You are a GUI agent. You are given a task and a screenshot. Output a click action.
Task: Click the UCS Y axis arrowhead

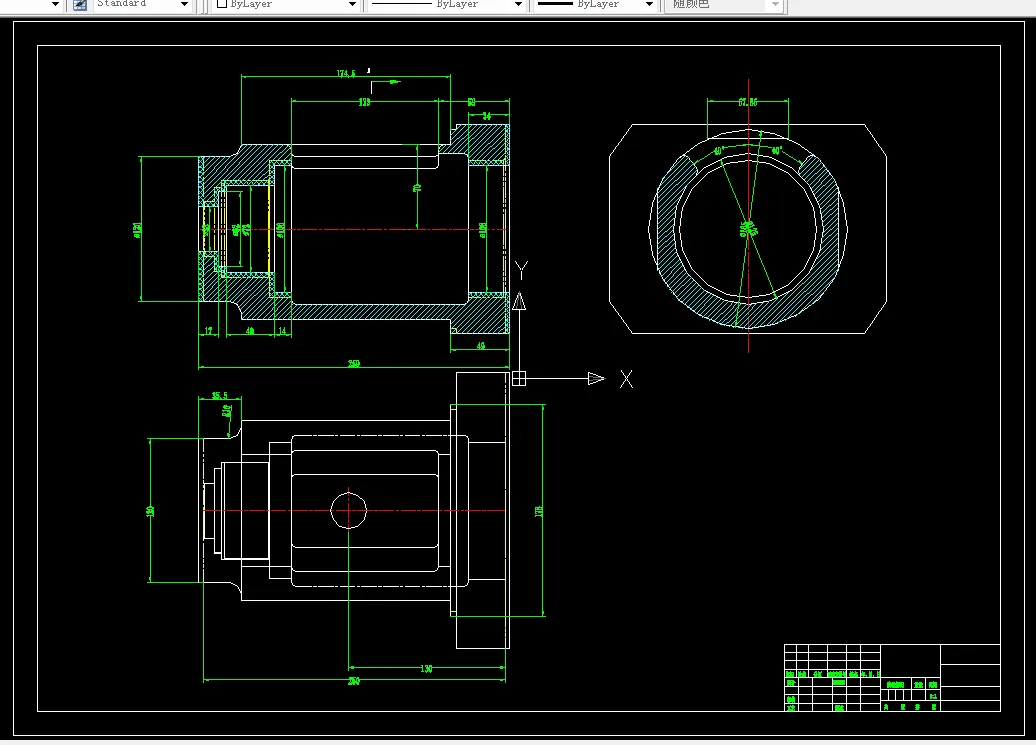tap(519, 301)
